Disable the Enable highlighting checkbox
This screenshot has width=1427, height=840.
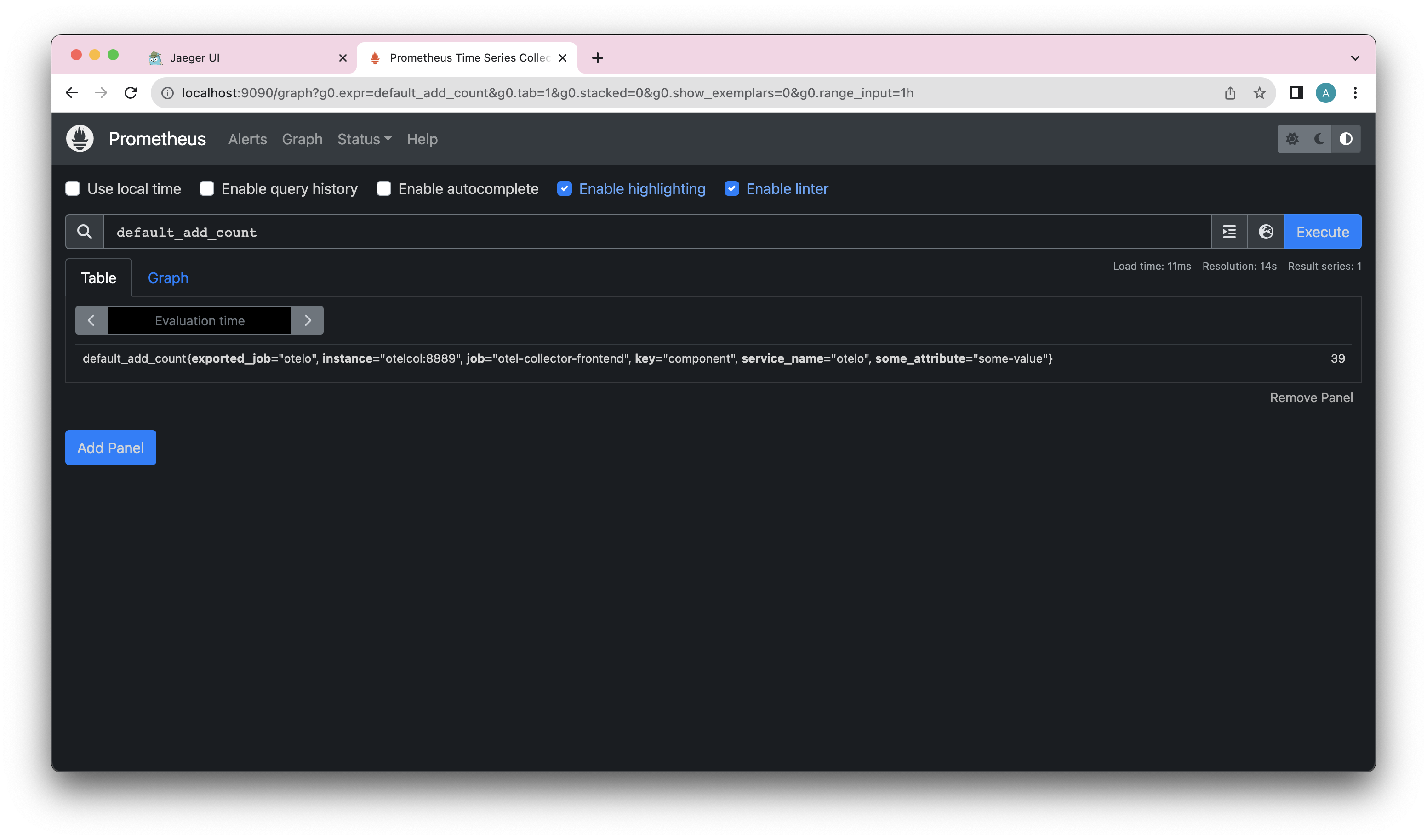[564, 188]
